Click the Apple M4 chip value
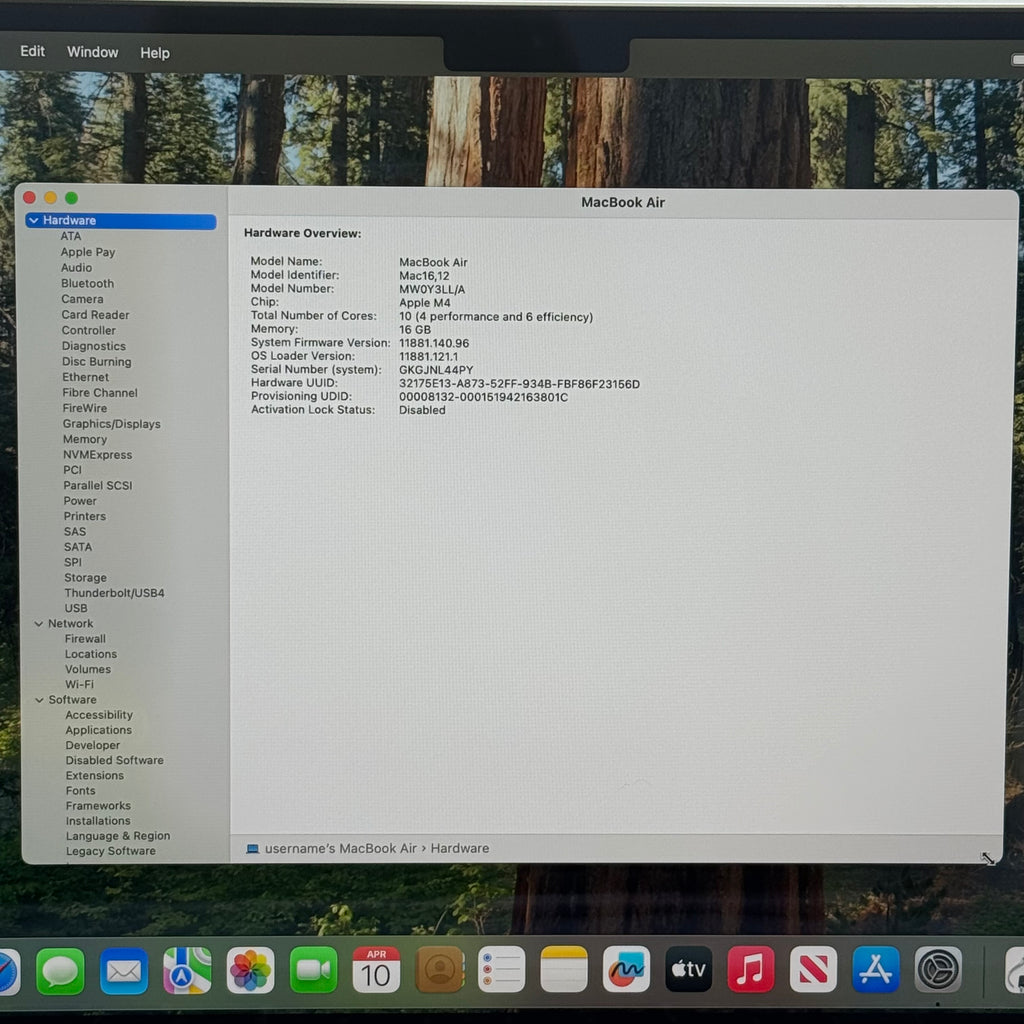 [424, 303]
